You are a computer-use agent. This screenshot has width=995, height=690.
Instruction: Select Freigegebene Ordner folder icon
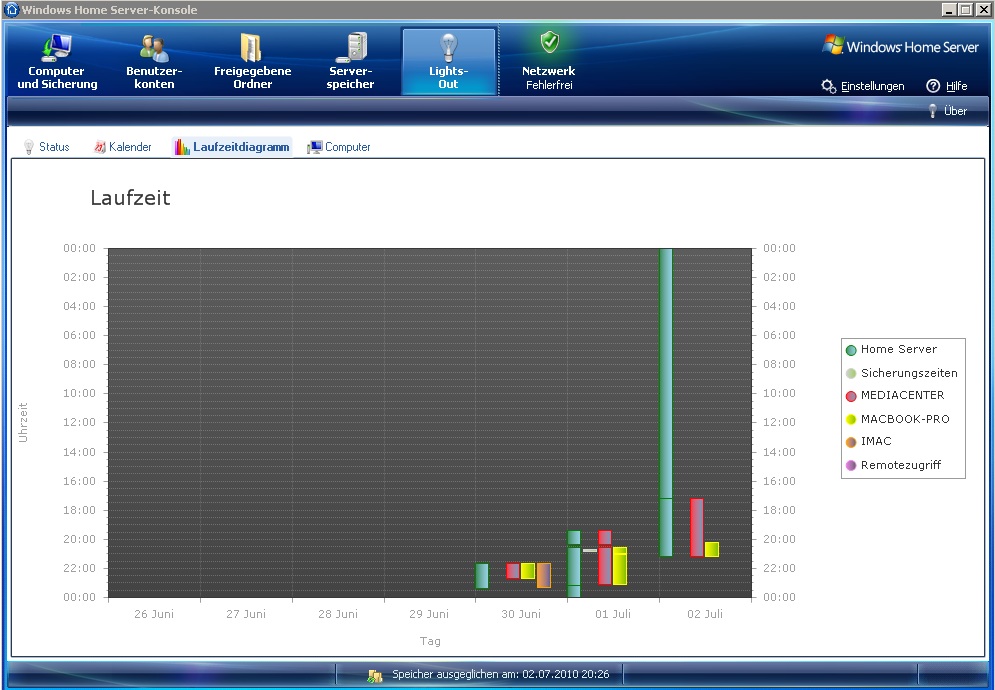(x=251, y=47)
